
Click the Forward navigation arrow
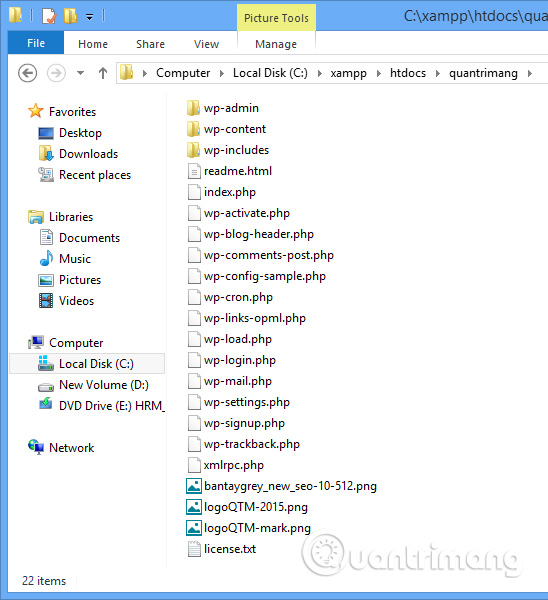(x=56, y=73)
